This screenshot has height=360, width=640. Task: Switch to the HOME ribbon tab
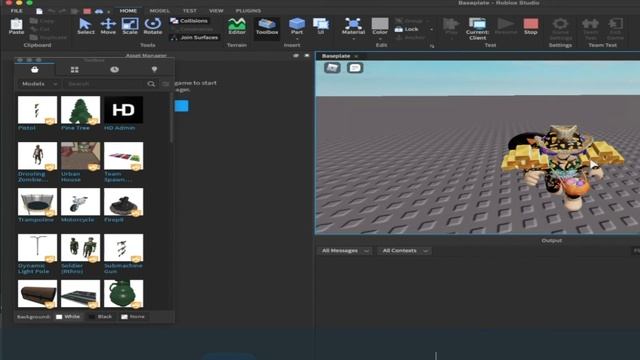click(128, 11)
